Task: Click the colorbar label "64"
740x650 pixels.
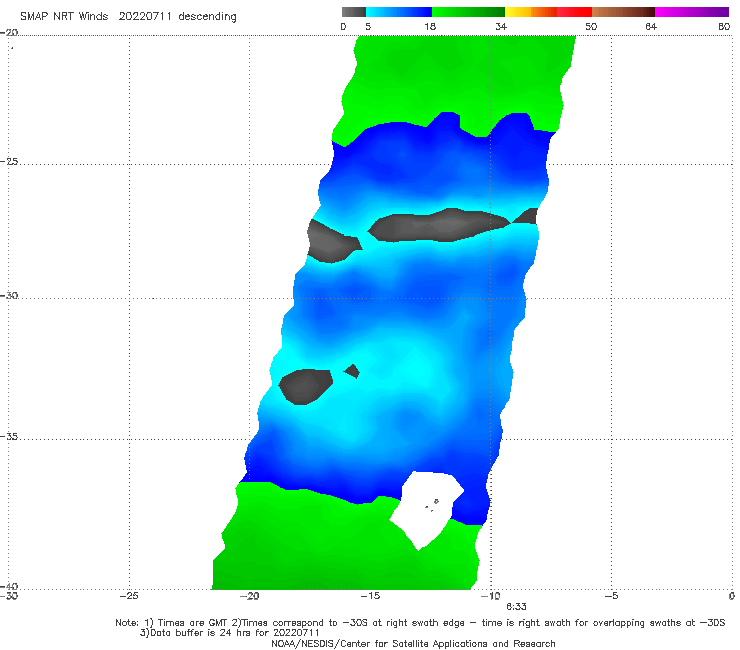Action: pos(651,27)
